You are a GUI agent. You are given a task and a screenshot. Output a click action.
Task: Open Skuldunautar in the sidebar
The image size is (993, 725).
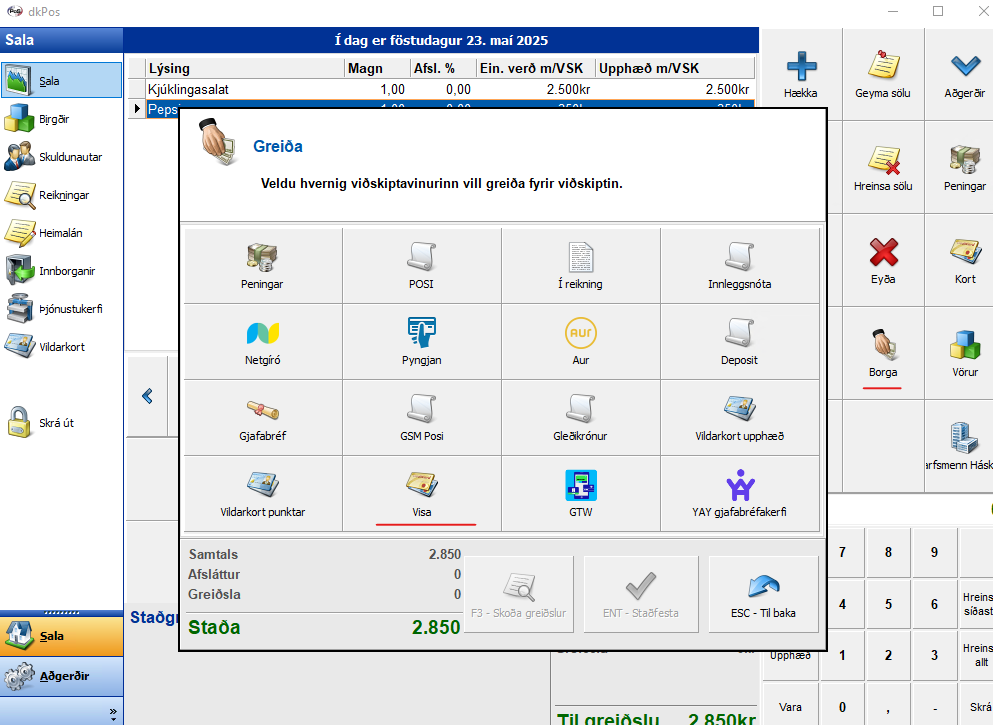pyautogui.click(x=60, y=157)
